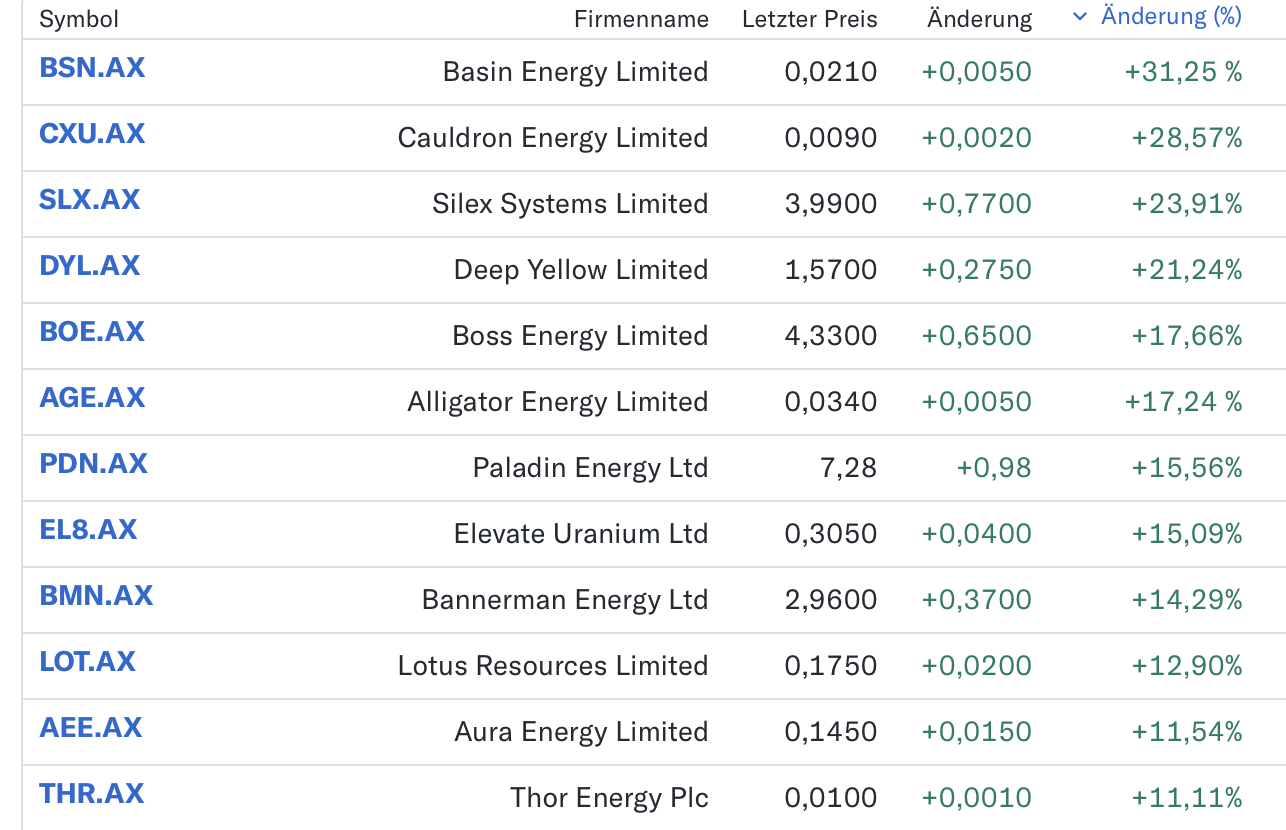Click the Änderung column header
This screenshot has width=1286, height=830.
pyautogui.click(x=979, y=19)
